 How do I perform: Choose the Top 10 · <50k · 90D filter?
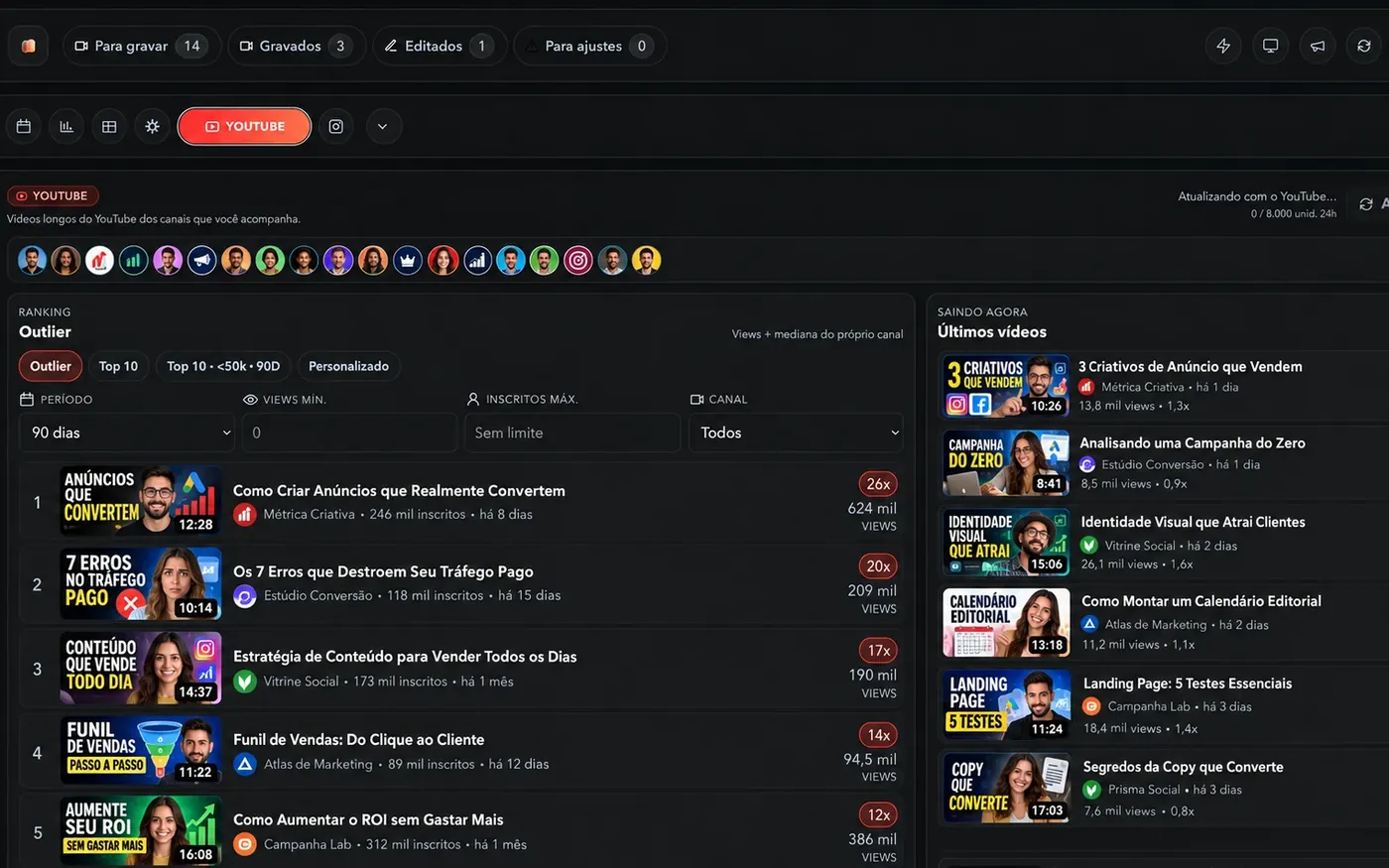click(223, 366)
